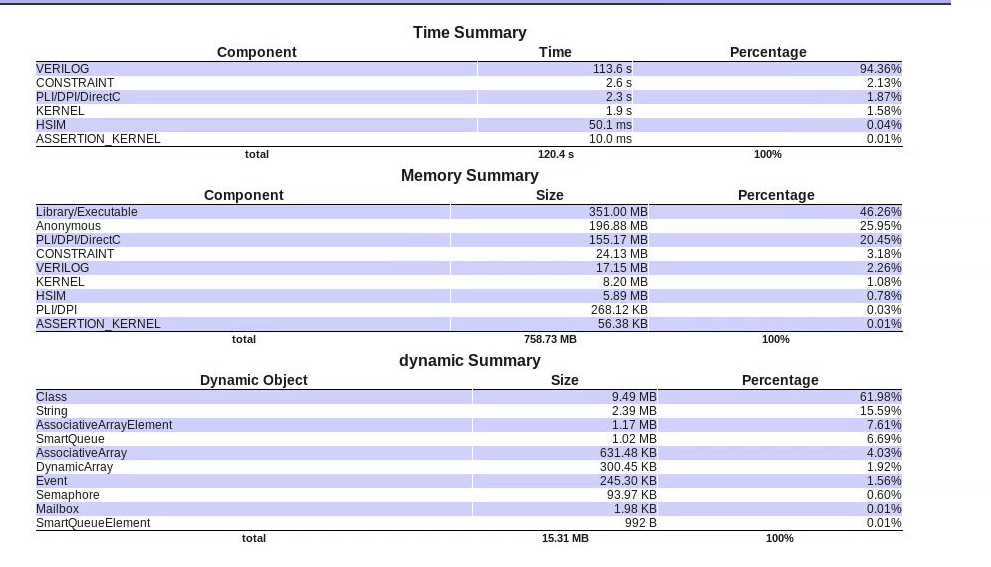Viewport: 991px width, 567px height.
Task: Click the DynamicArray row
Action: tap(469, 466)
